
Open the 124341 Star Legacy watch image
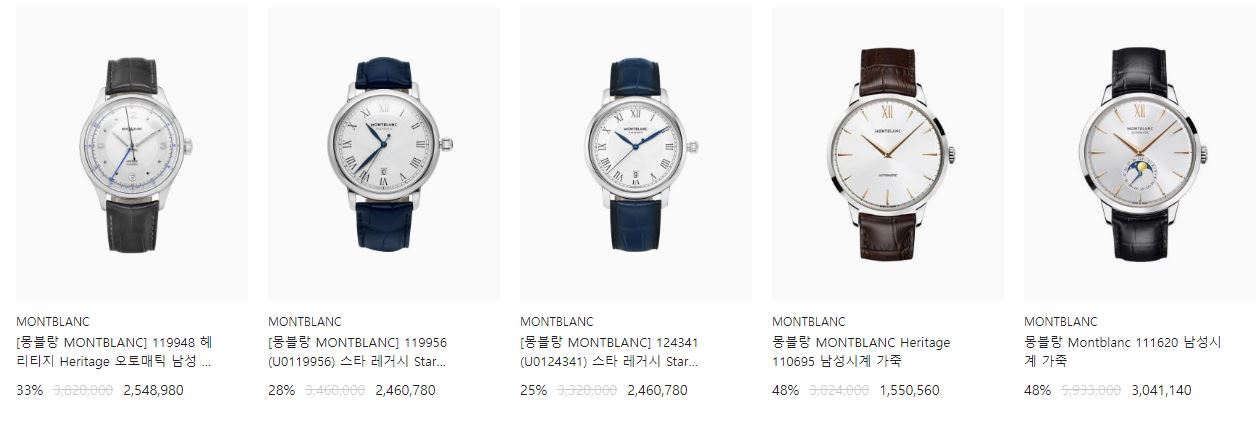coord(636,154)
